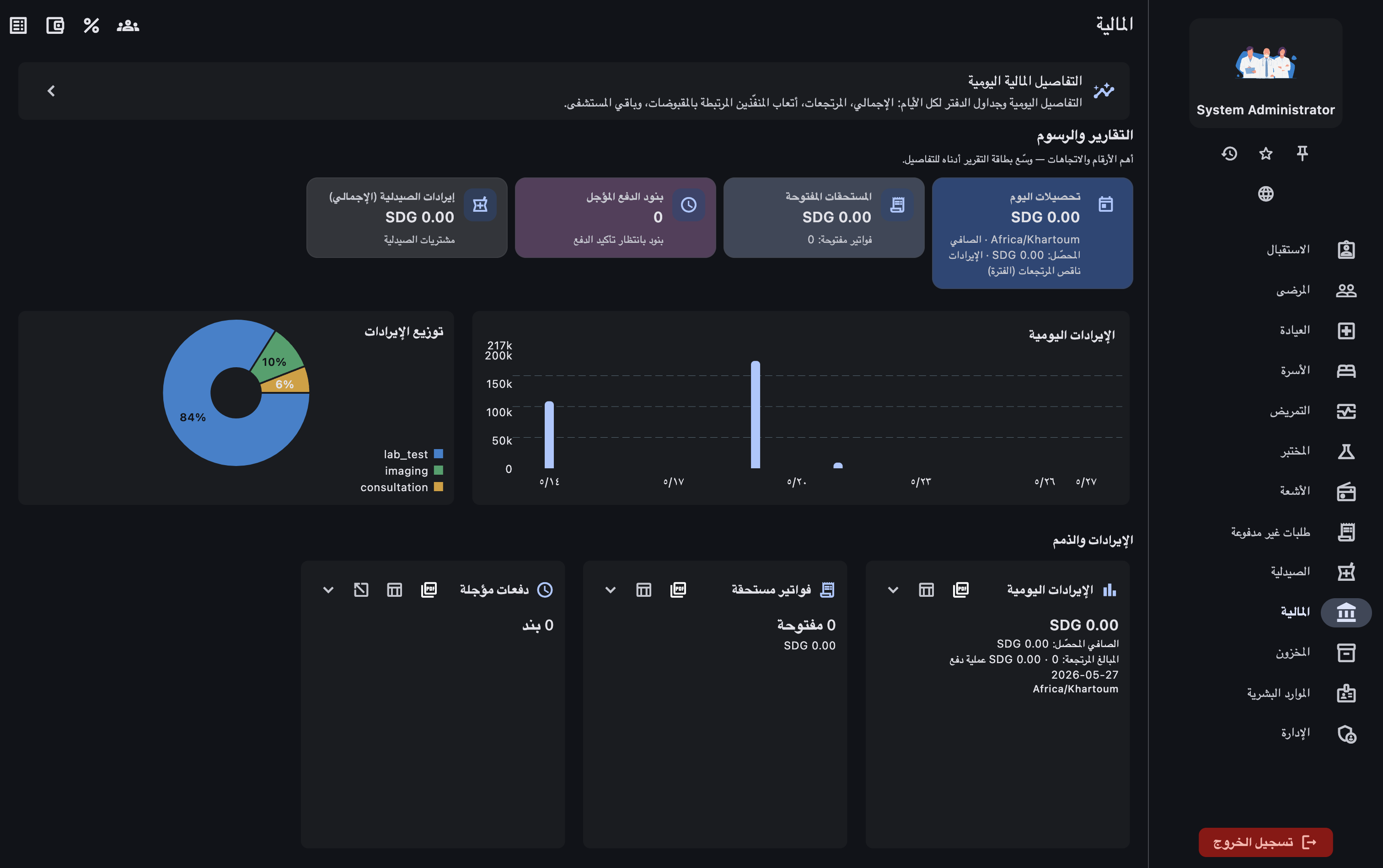Open the Pharmacy section in sidebar
The image size is (1383, 868).
click(1313, 572)
